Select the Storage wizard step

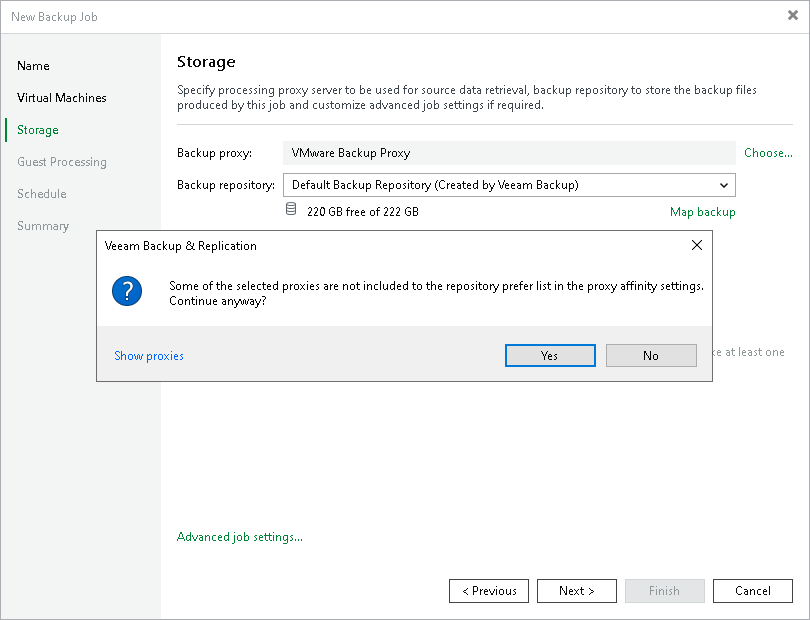38,130
